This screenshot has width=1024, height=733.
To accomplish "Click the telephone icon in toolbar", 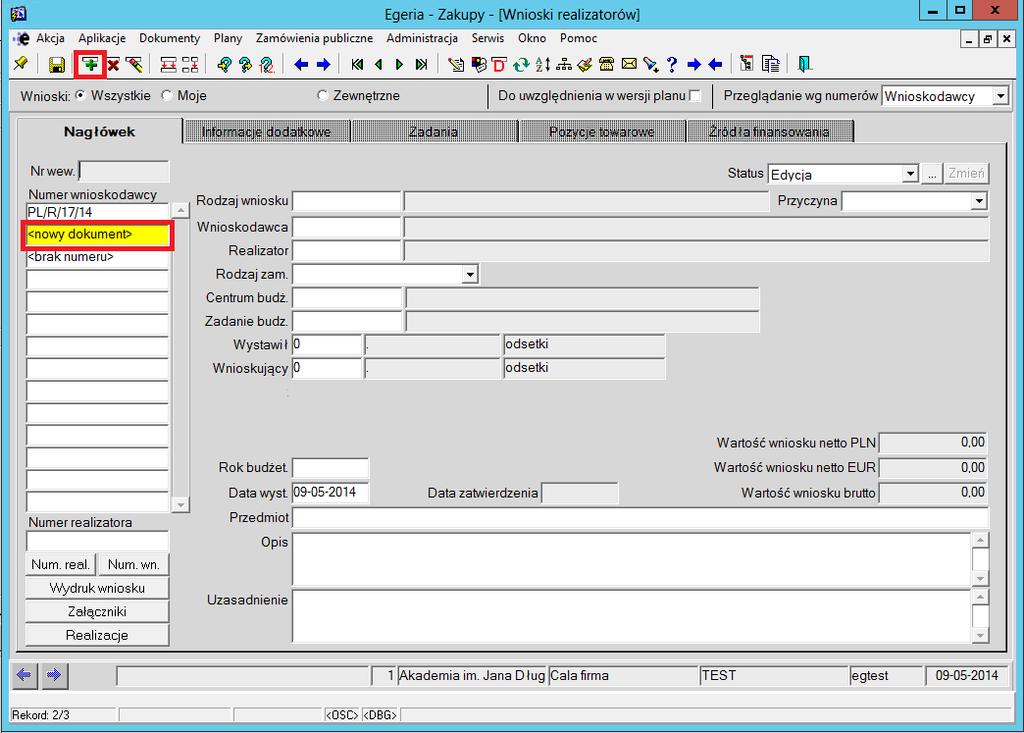I will point(607,64).
